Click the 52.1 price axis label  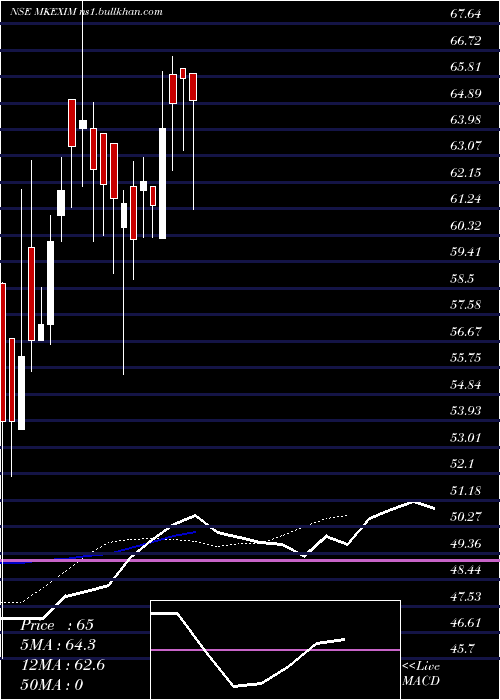pos(462,464)
